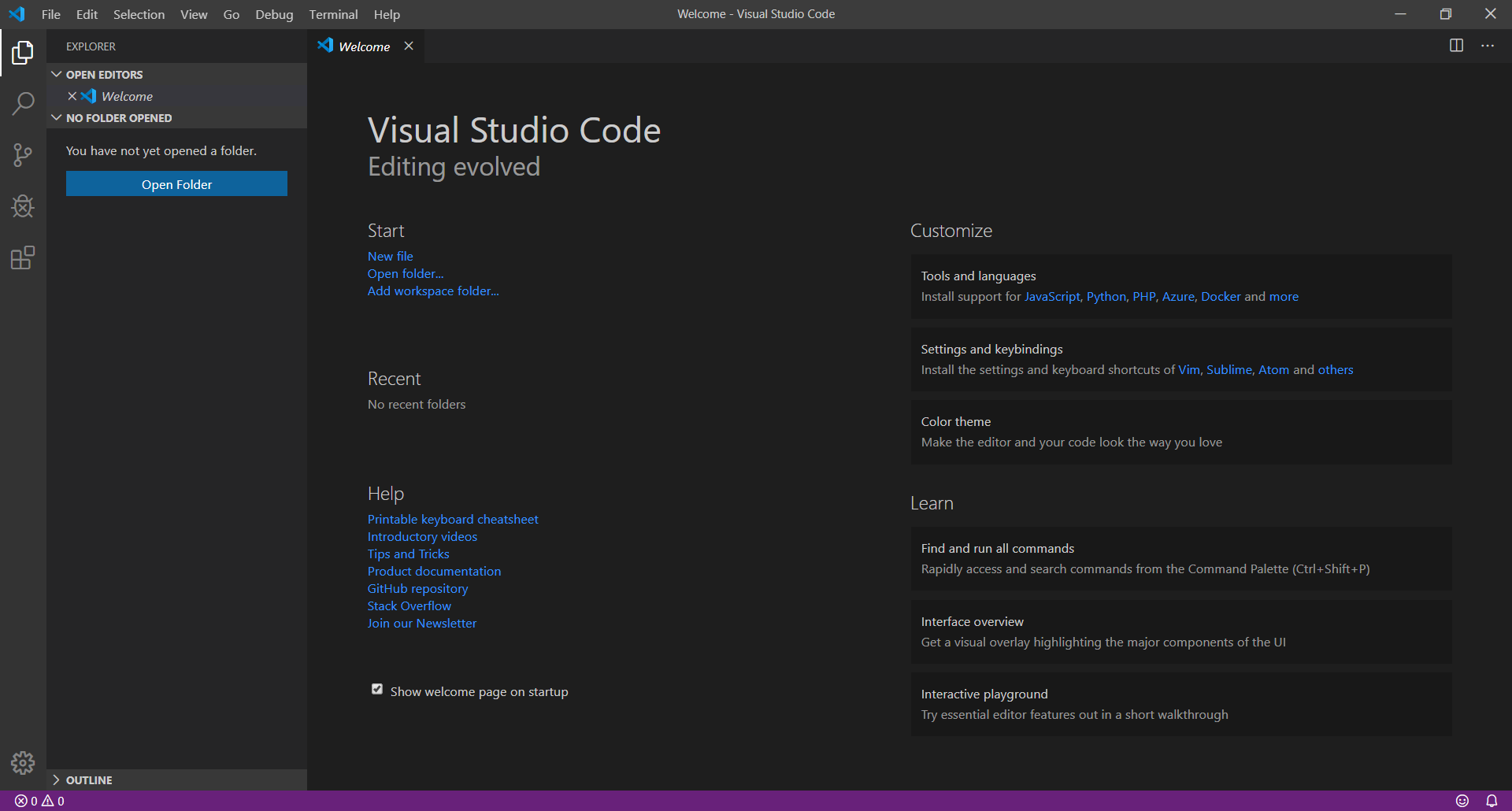The image size is (1512, 811).
Task: Open the Debug view icon
Action: [x=23, y=206]
